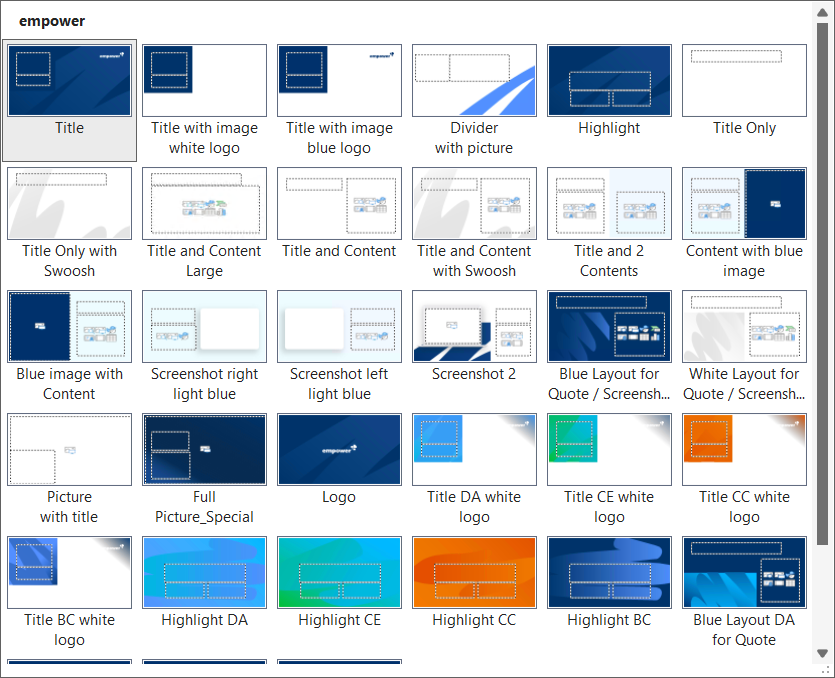This screenshot has height=678, width=835.
Task: Pick Screenshot left light blue layout
Action: pos(339,326)
